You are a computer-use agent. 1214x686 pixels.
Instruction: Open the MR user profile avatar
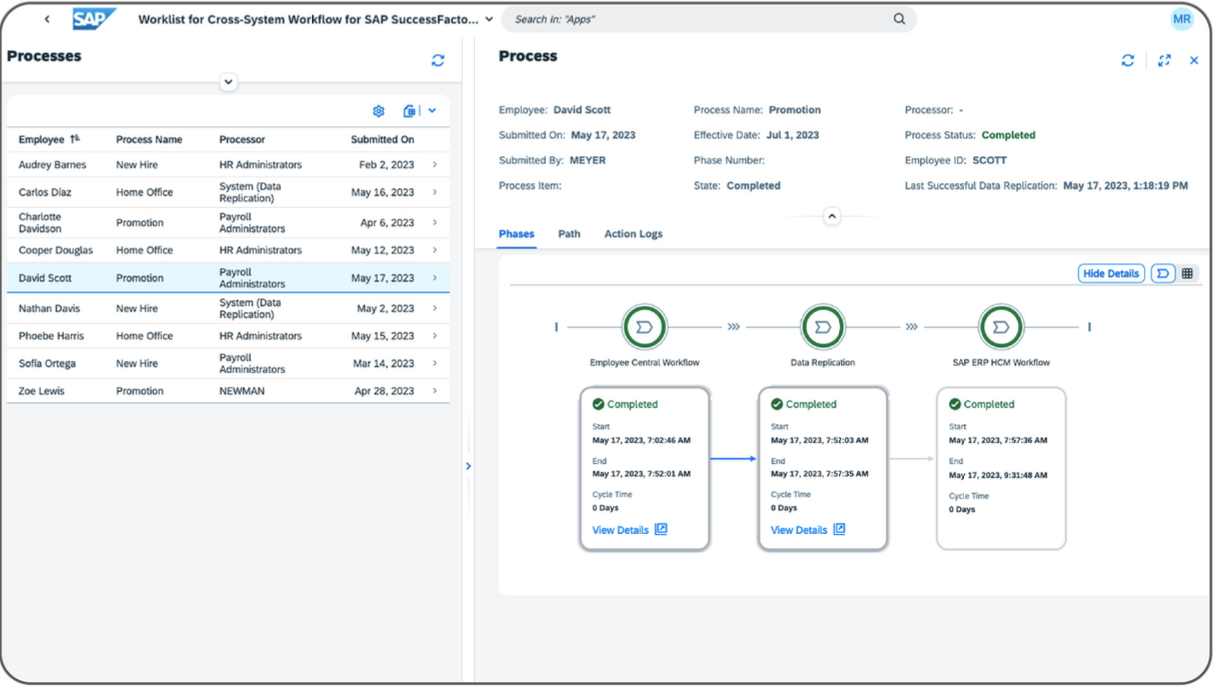[1182, 19]
